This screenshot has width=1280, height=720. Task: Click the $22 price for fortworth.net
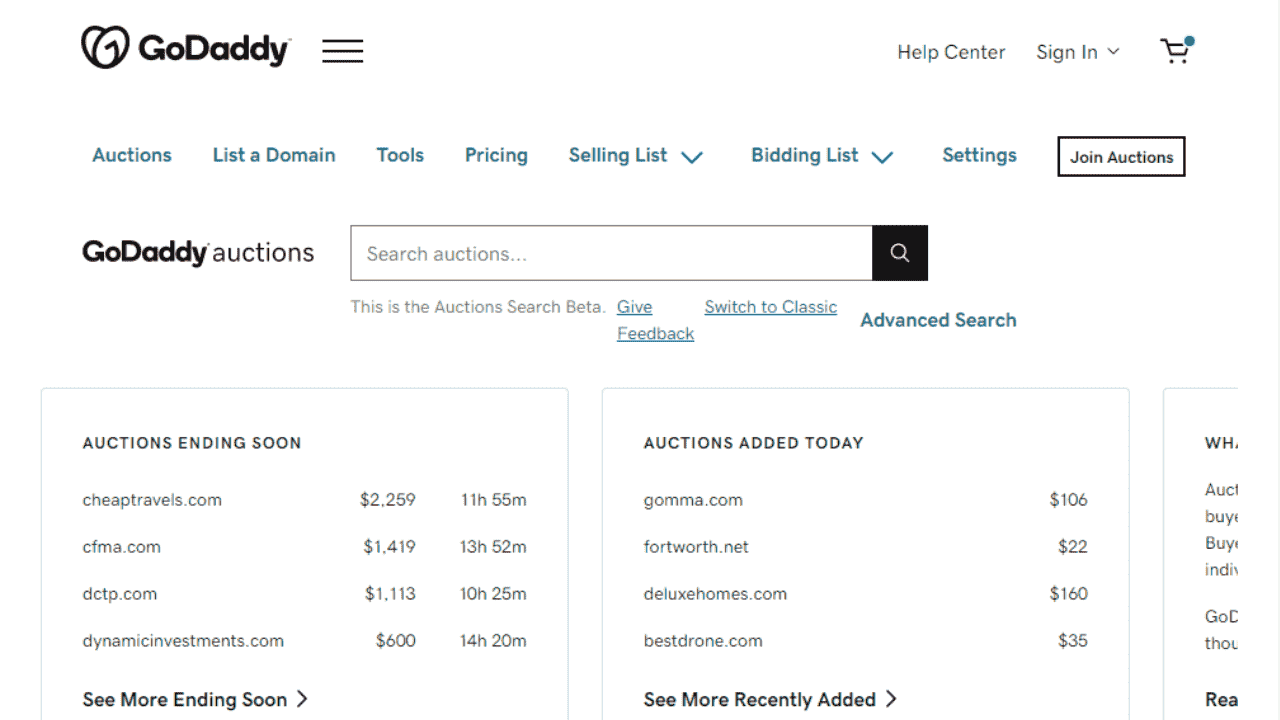tap(1073, 547)
